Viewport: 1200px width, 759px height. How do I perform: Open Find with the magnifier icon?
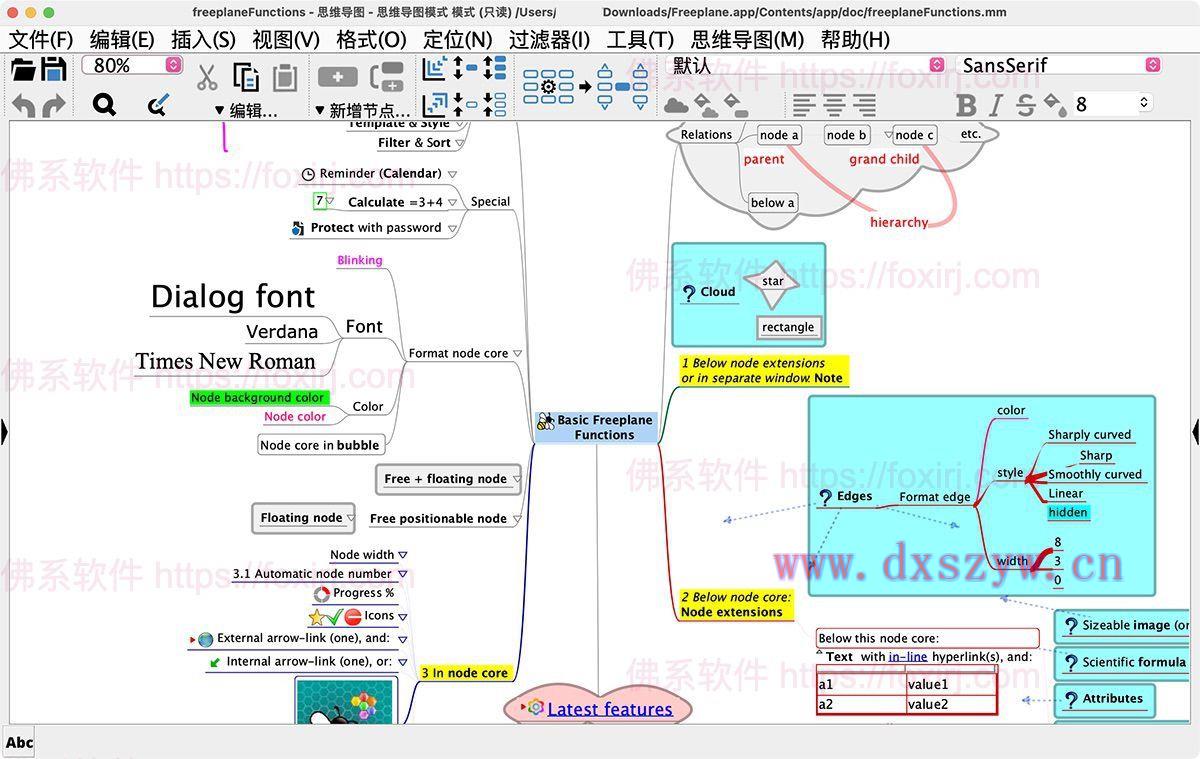pos(104,104)
